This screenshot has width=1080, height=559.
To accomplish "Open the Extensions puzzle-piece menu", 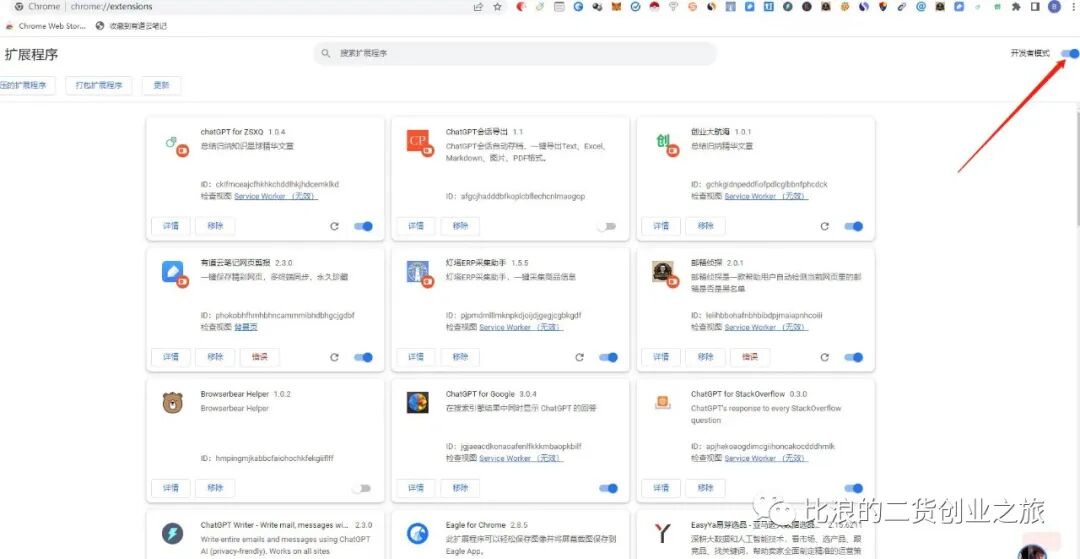I will point(1016,7).
